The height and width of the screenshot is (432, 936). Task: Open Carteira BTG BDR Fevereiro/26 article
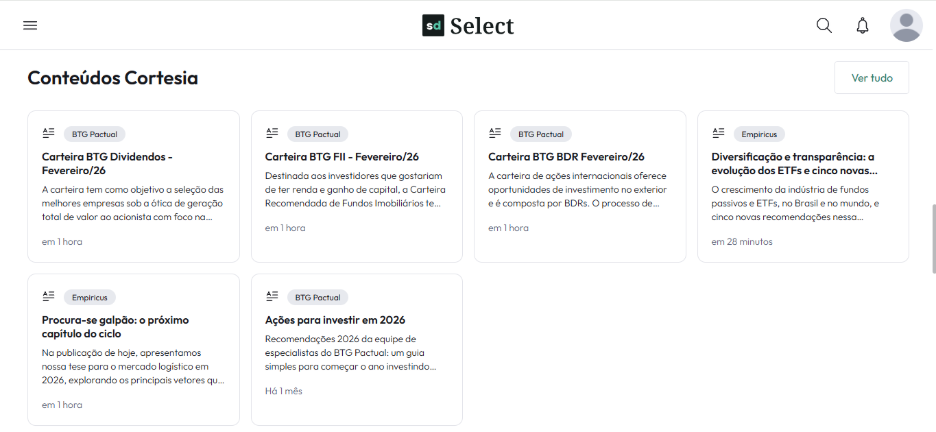click(x=566, y=157)
